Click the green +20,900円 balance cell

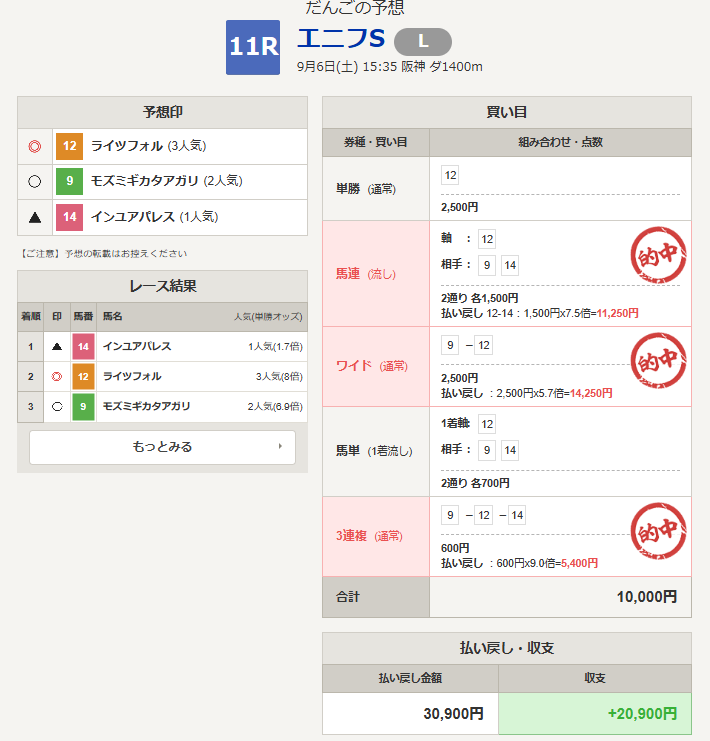[x=594, y=714]
